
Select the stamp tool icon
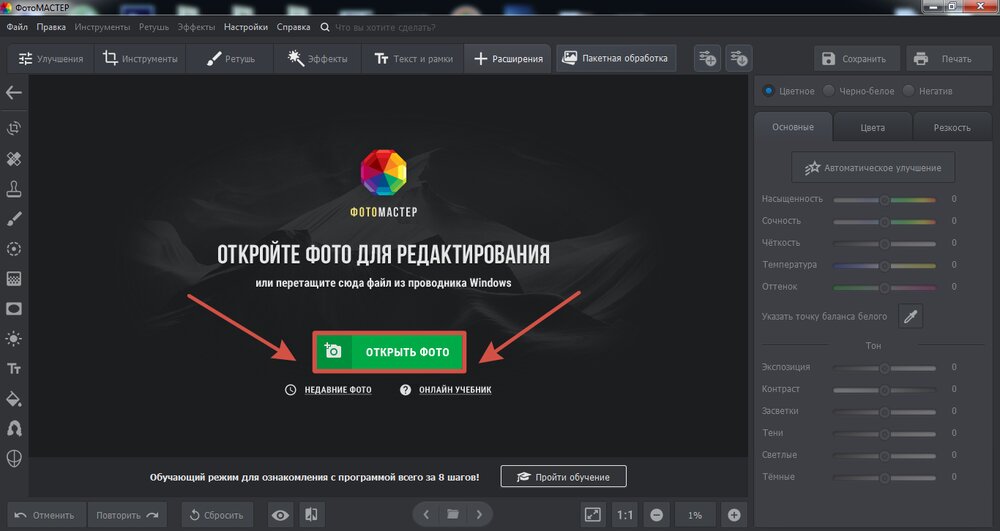point(13,189)
